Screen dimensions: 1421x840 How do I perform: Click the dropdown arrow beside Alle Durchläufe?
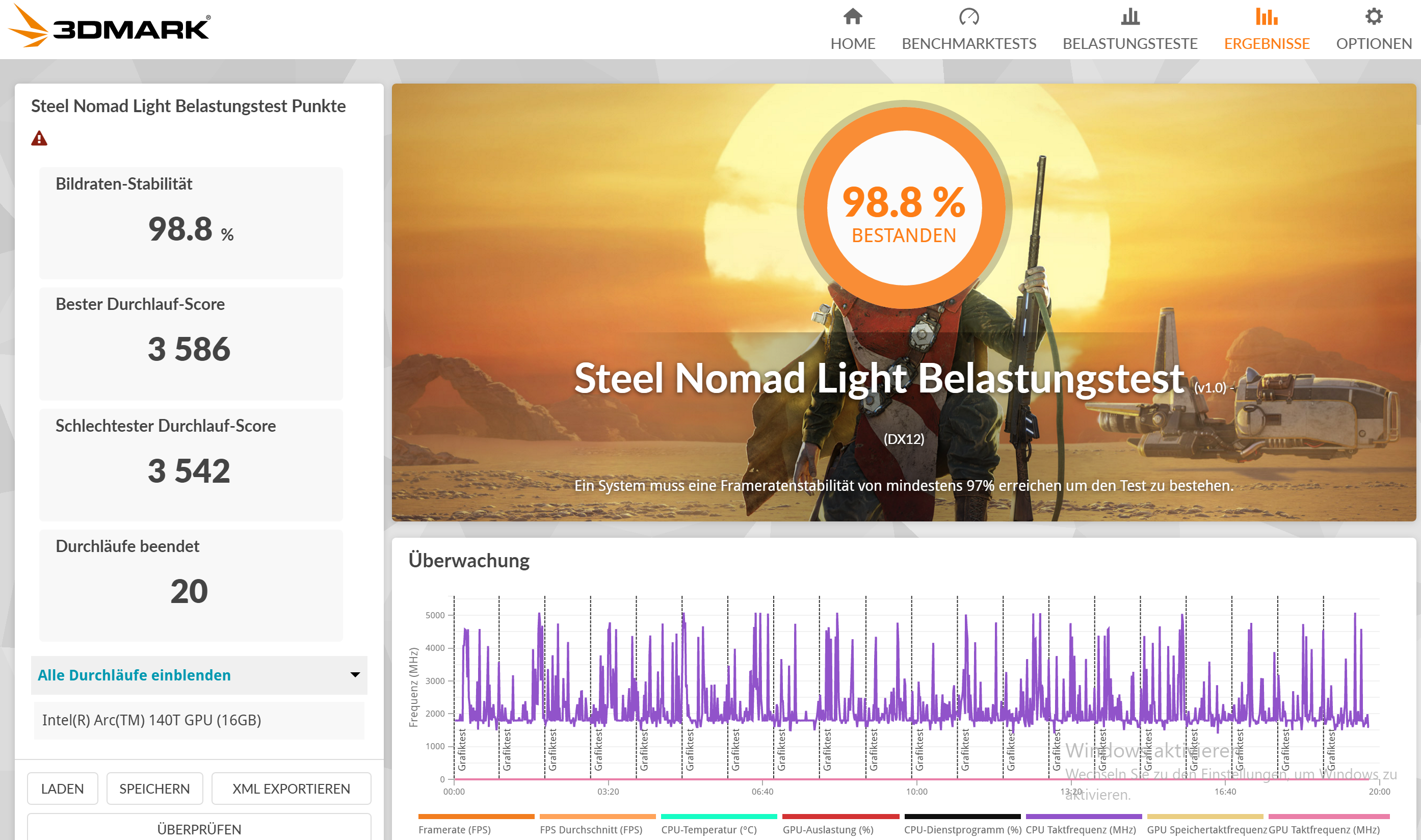(x=355, y=675)
